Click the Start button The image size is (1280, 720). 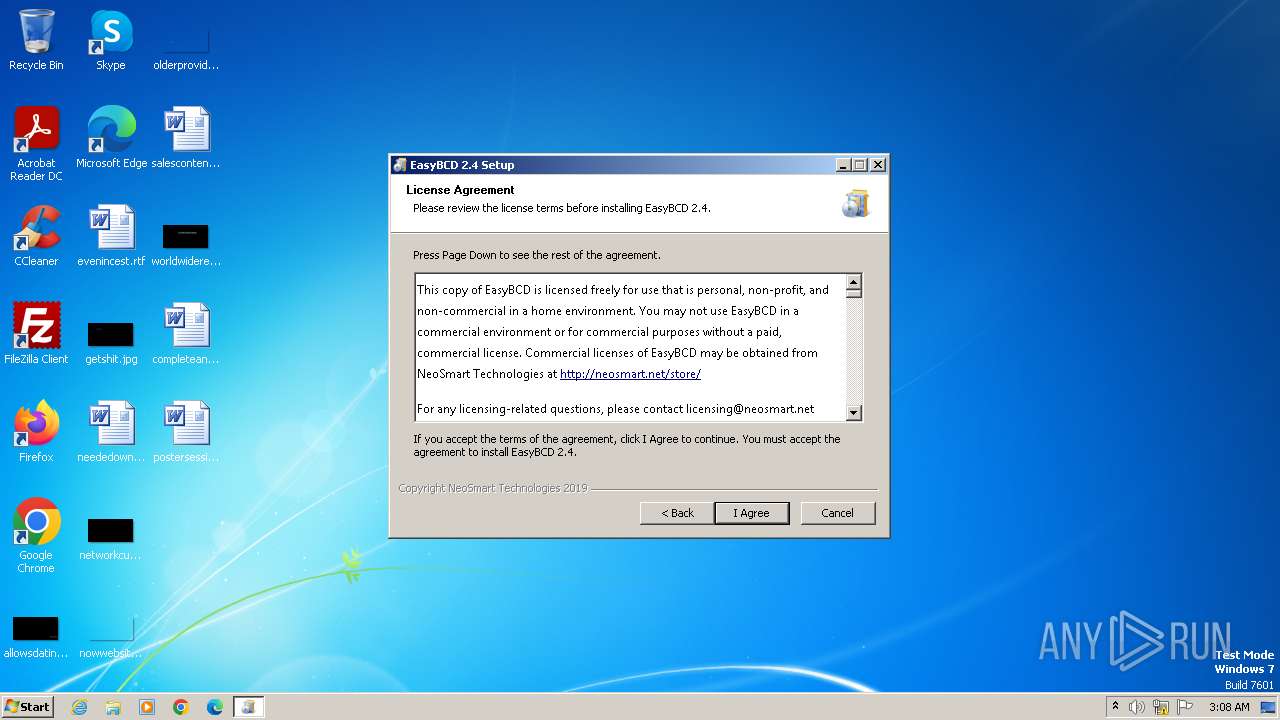[x=28, y=707]
